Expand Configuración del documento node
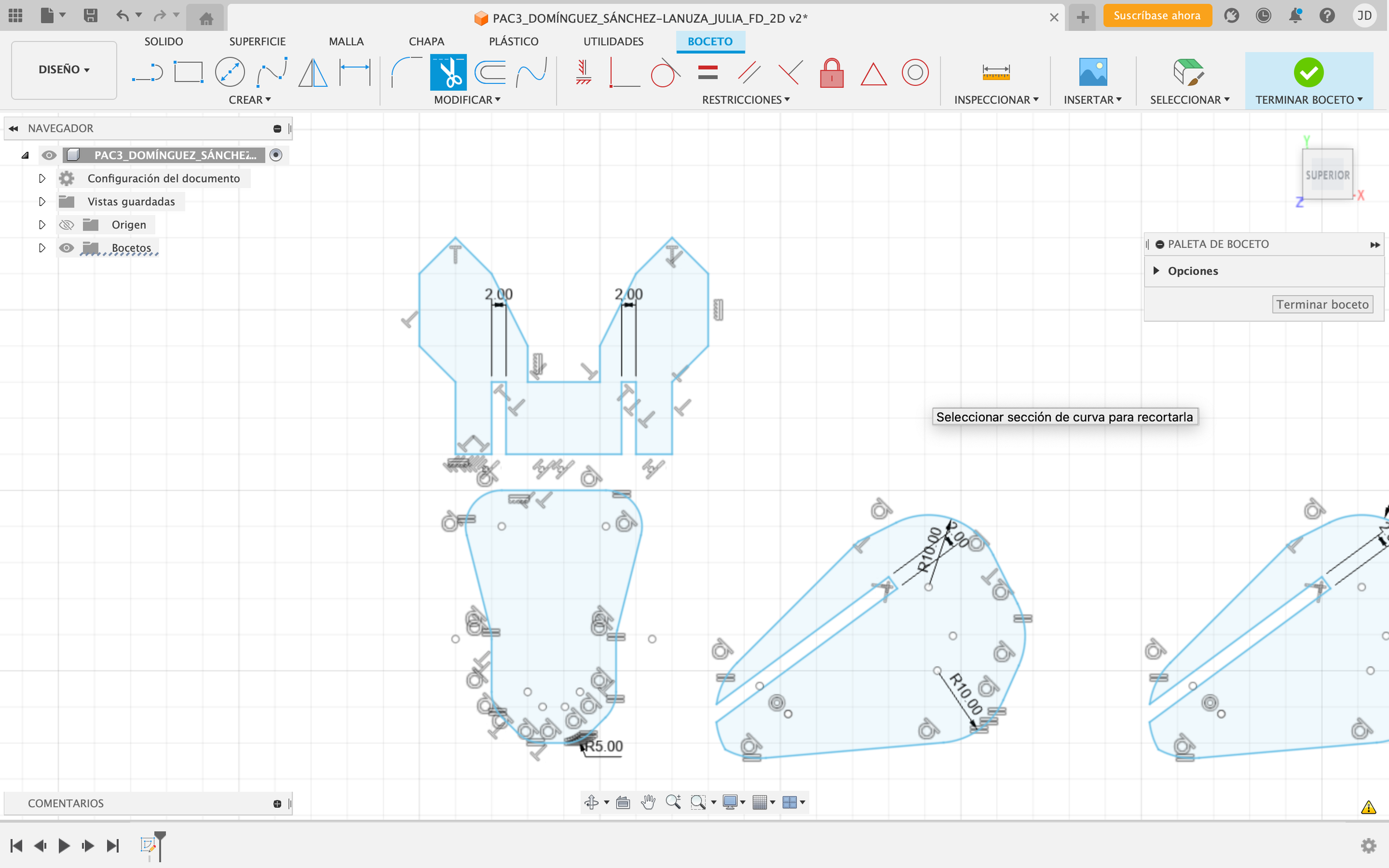 (42, 178)
